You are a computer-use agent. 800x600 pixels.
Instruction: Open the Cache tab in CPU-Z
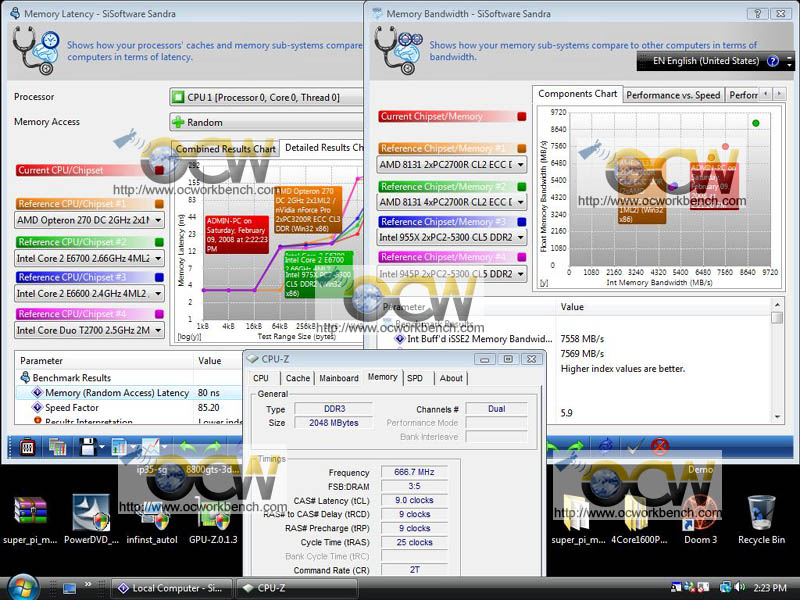(x=298, y=378)
